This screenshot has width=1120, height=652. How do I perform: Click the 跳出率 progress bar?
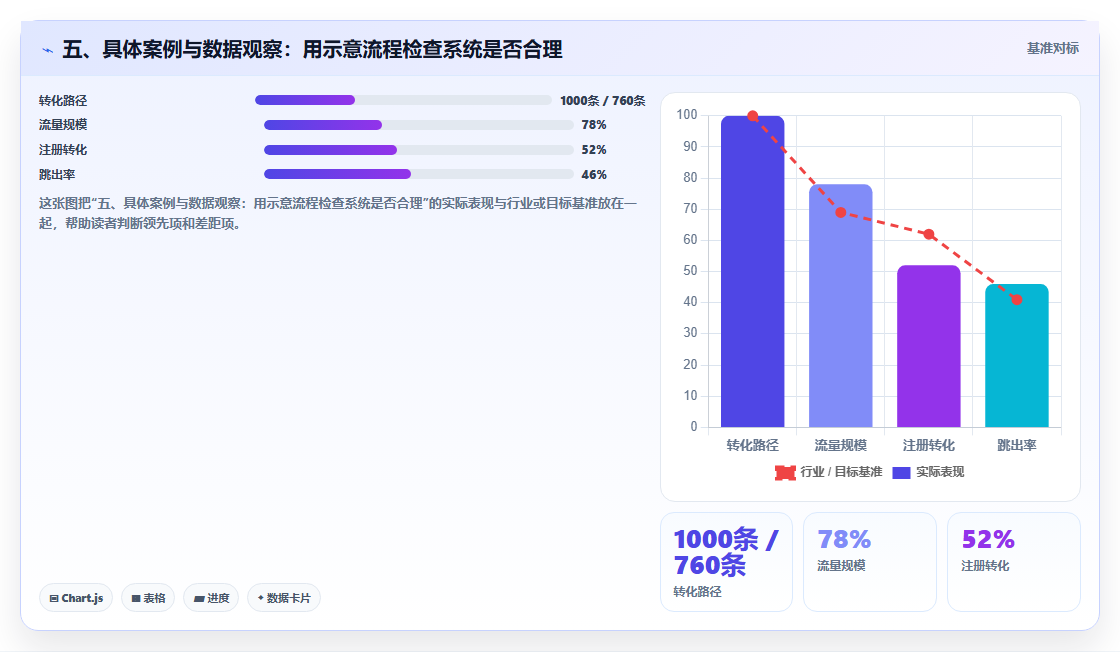[x=419, y=174]
